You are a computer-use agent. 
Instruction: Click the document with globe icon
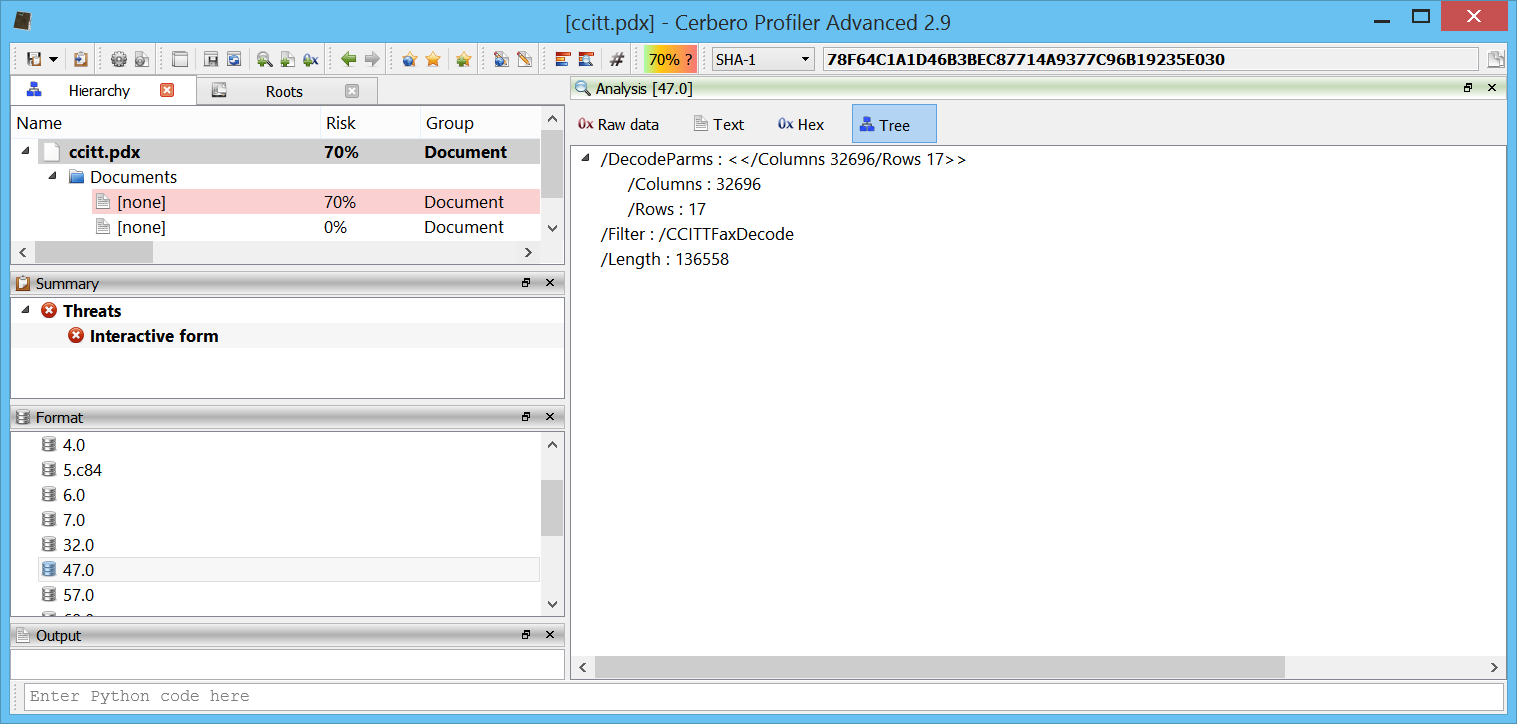(501, 59)
